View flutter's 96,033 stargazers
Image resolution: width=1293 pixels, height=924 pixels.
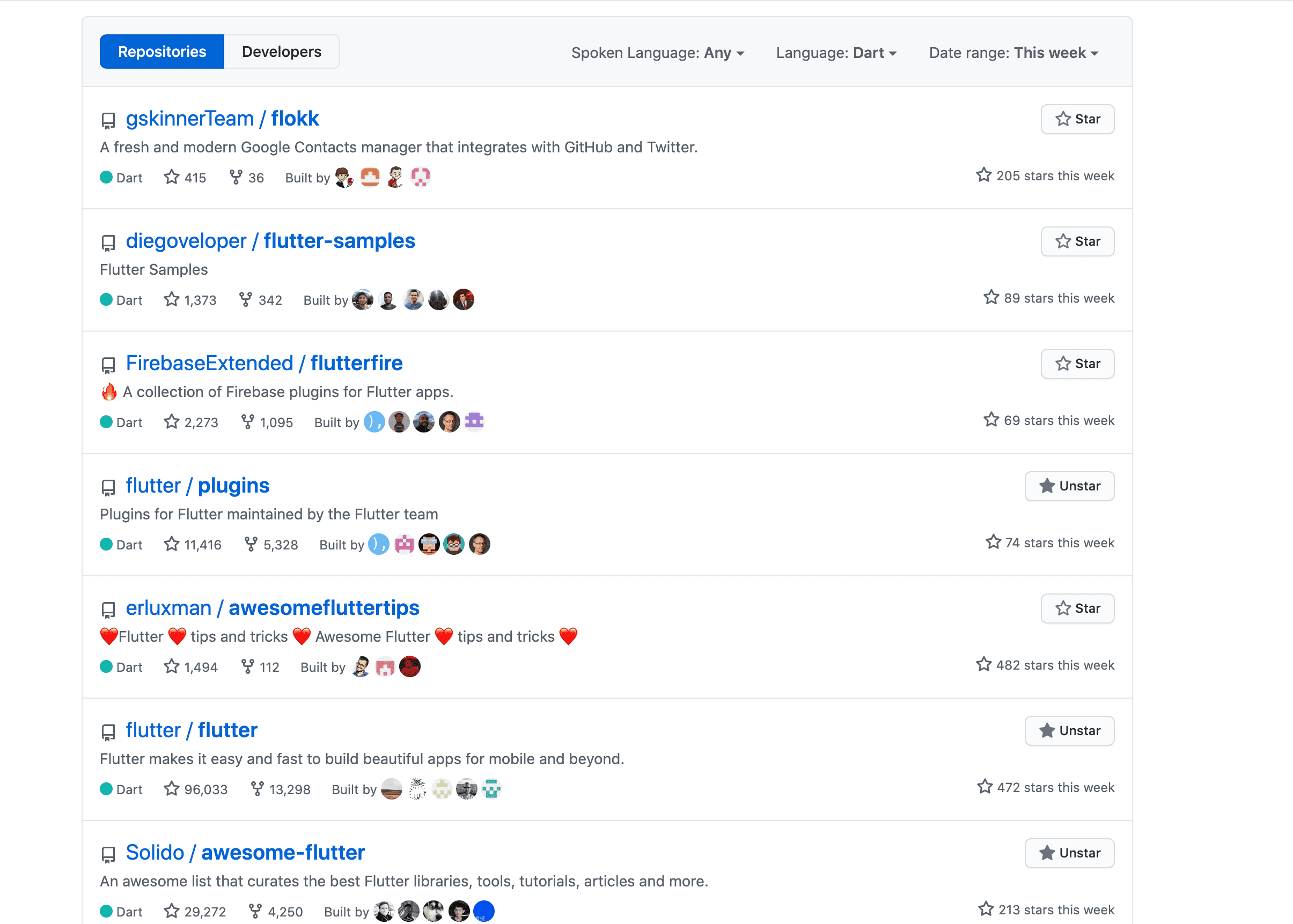coord(195,789)
